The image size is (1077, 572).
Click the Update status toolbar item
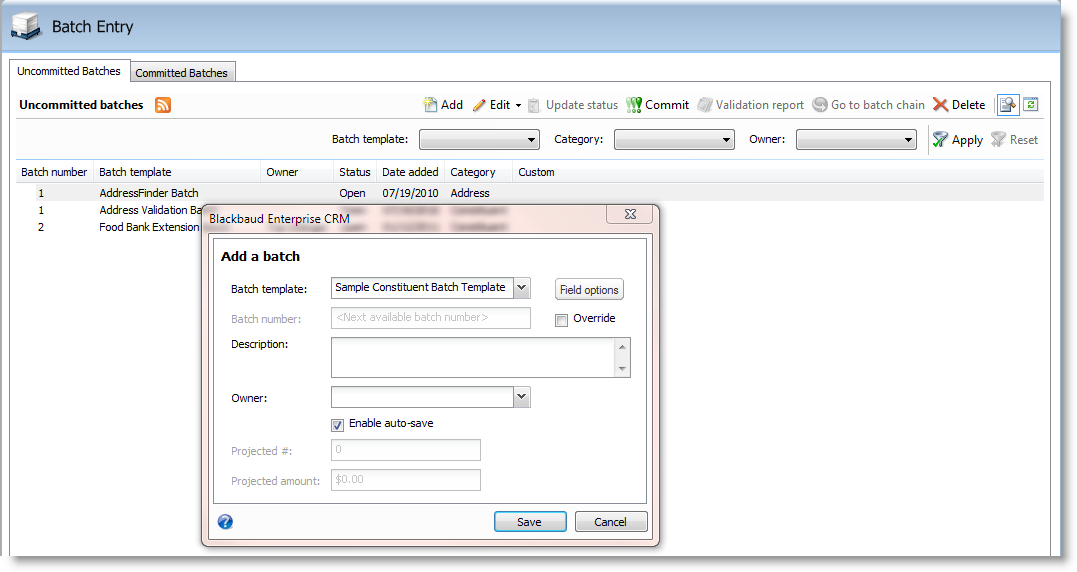(573, 105)
